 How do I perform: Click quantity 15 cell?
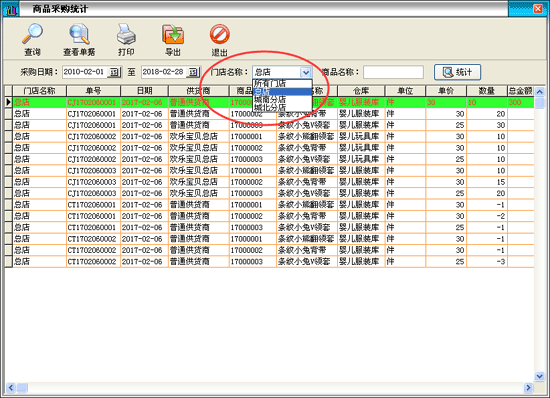tap(487, 182)
